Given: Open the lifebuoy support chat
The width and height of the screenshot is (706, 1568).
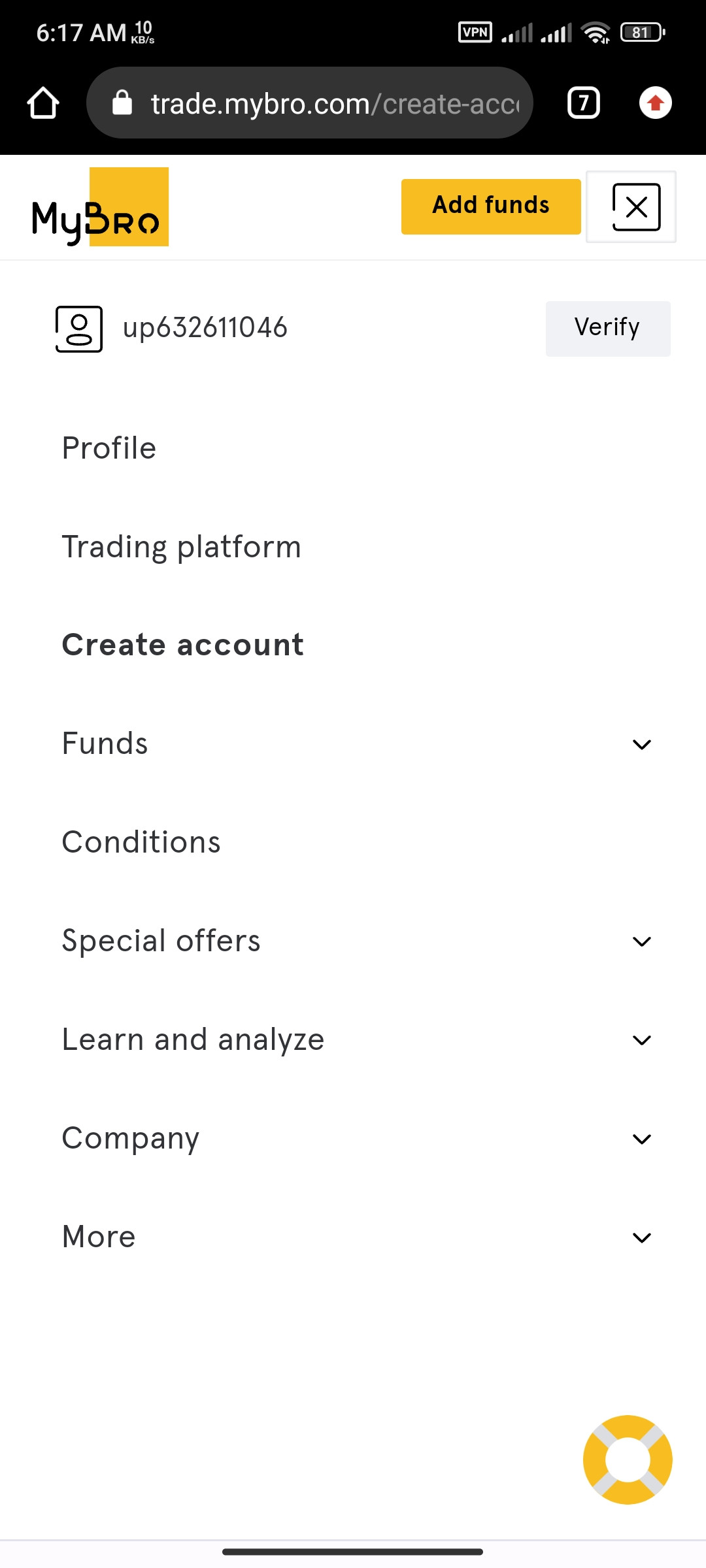Looking at the screenshot, I should [628, 1460].
